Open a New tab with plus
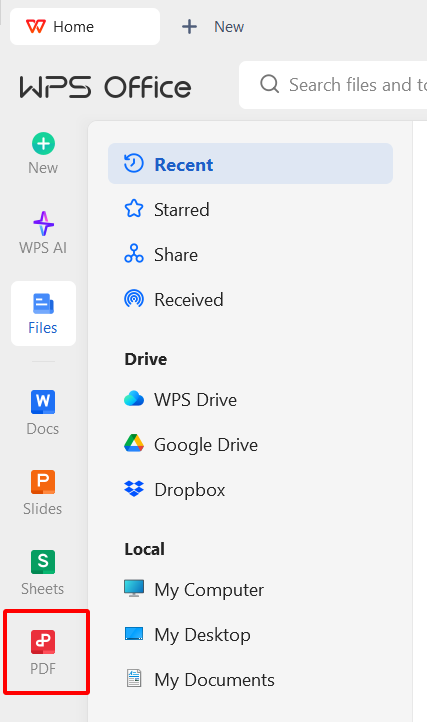This screenshot has height=722, width=427. pyautogui.click(x=213, y=27)
